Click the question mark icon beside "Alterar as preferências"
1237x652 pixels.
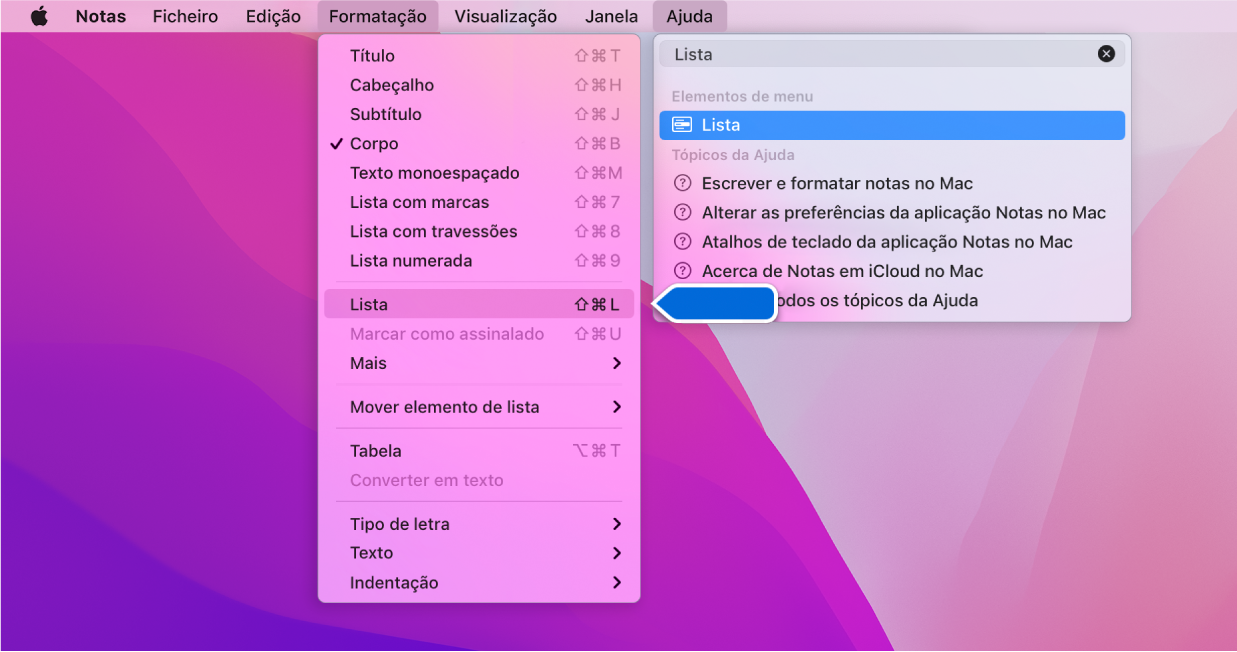coord(683,212)
